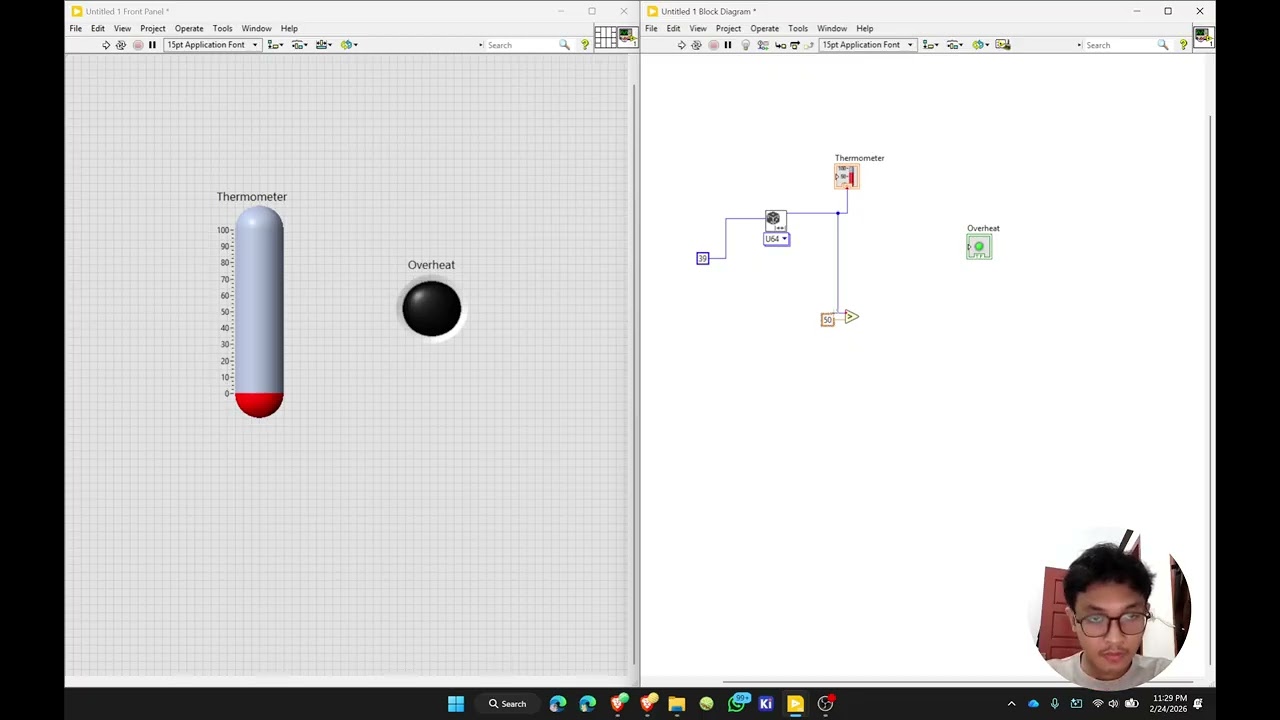Open Project menu in Front Panel
1280x720 pixels.
click(153, 28)
